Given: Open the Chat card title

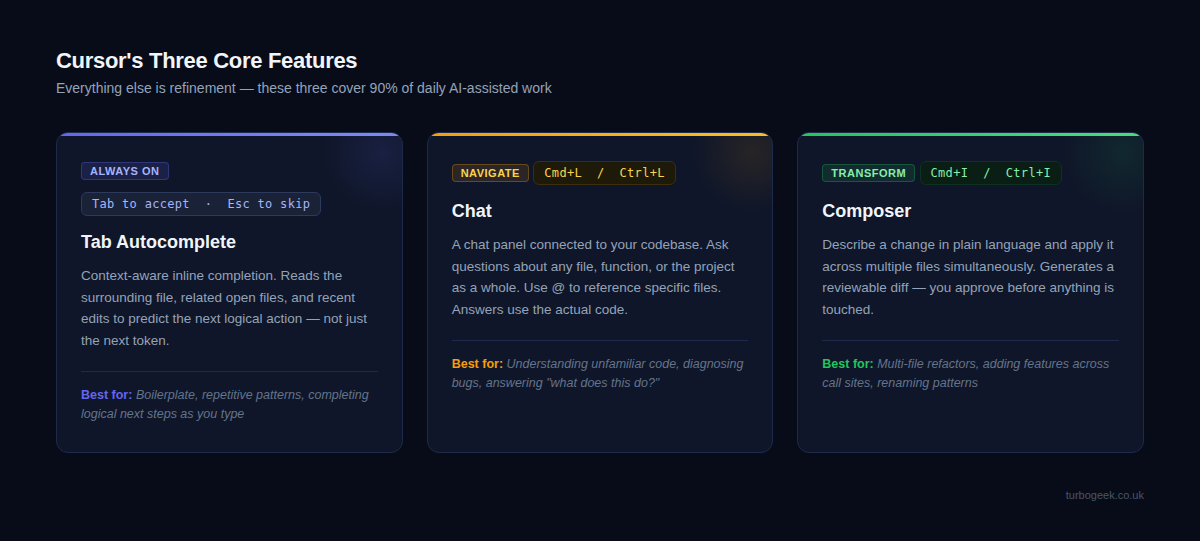Looking at the screenshot, I should click(472, 211).
